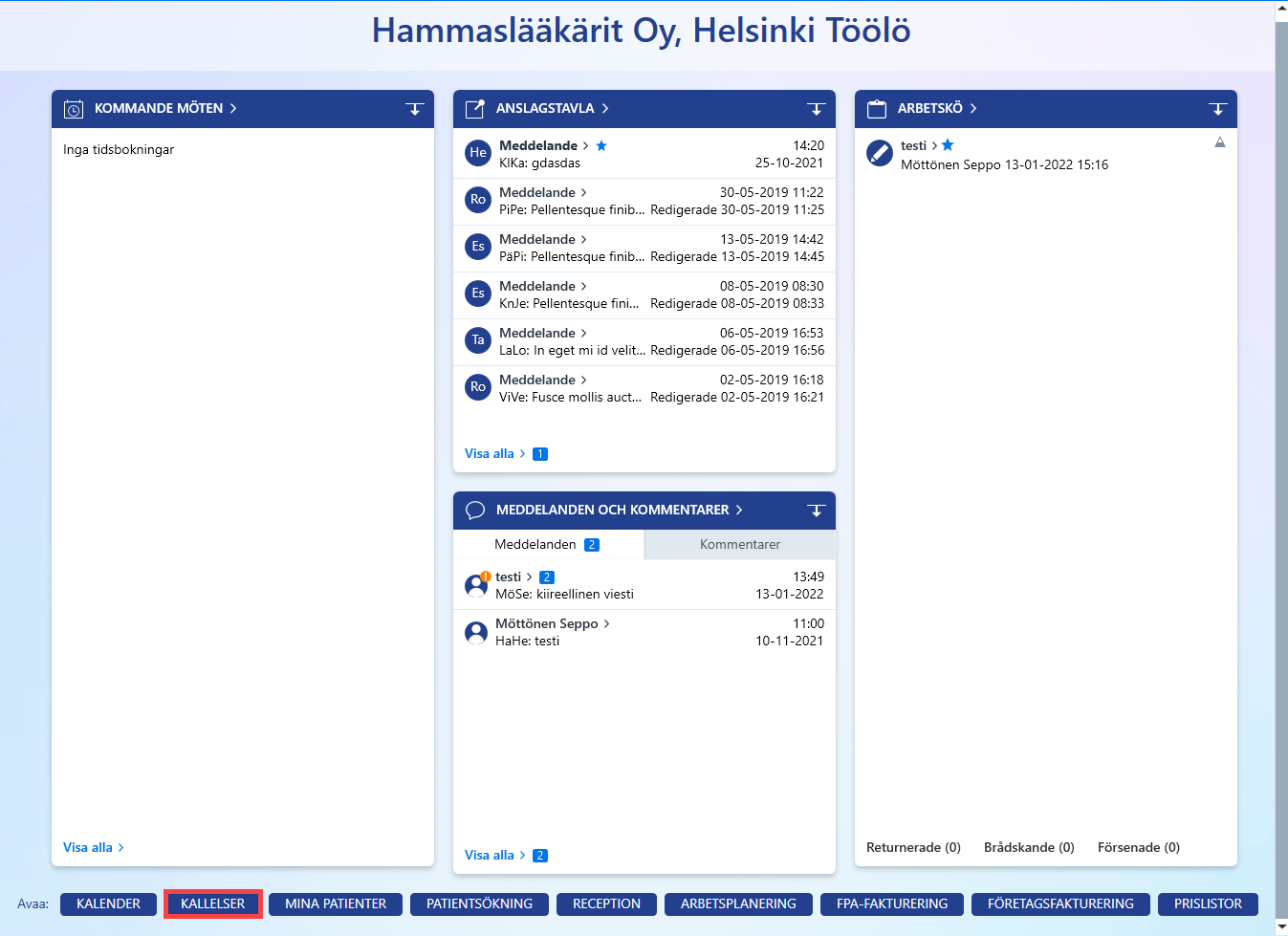Expand the ANSLAGSTAVLA header chevron
Screen dimensions: 1288x936
[605, 108]
